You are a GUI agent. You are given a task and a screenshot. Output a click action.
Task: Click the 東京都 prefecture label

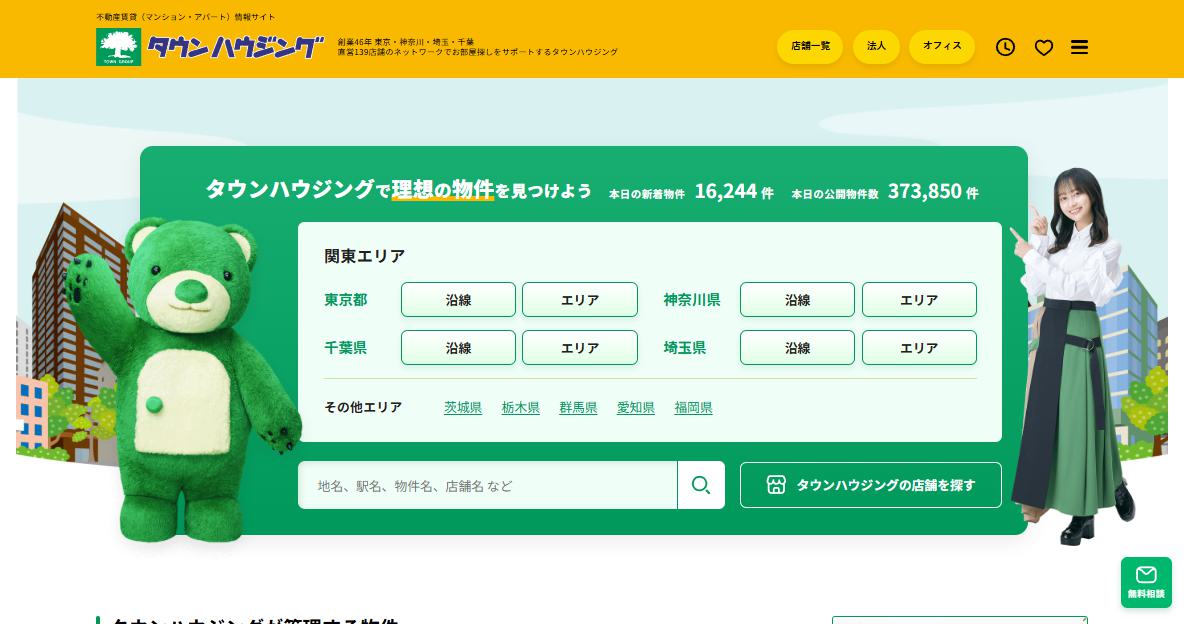pos(346,300)
